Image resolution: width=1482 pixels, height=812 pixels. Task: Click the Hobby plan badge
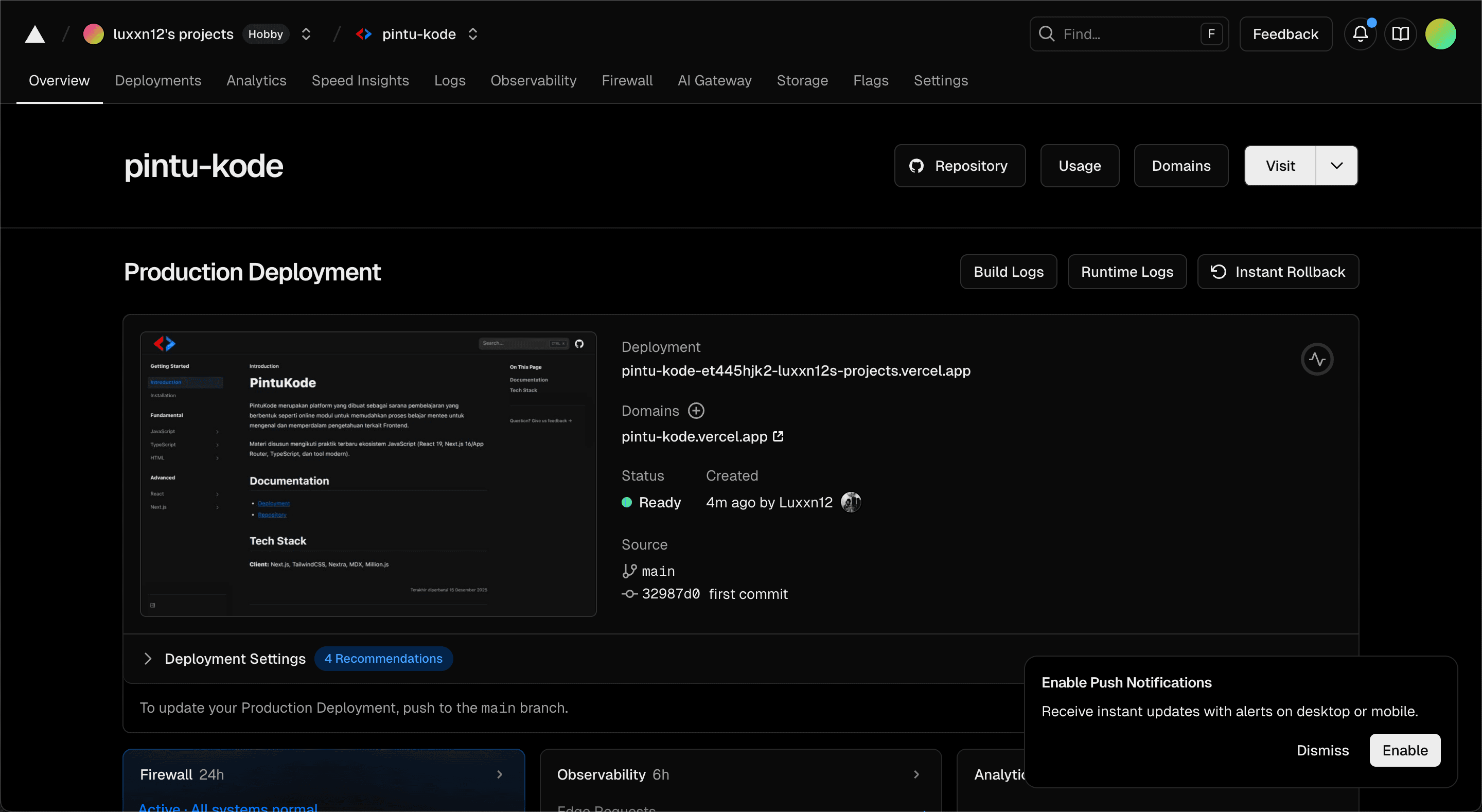click(265, 34)
